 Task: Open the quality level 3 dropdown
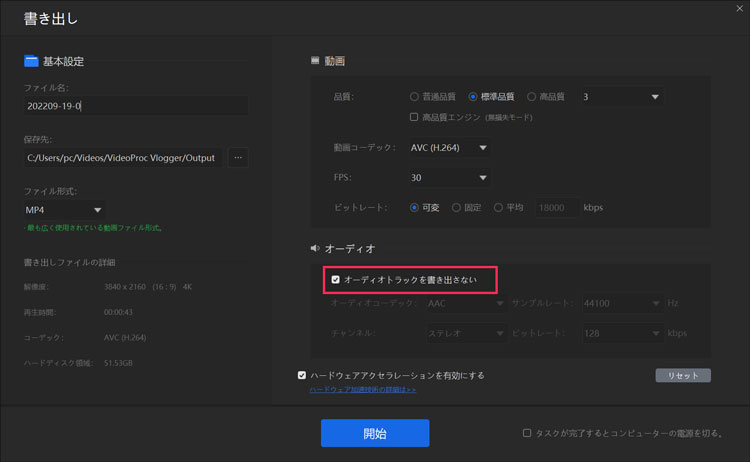point(620,97)
